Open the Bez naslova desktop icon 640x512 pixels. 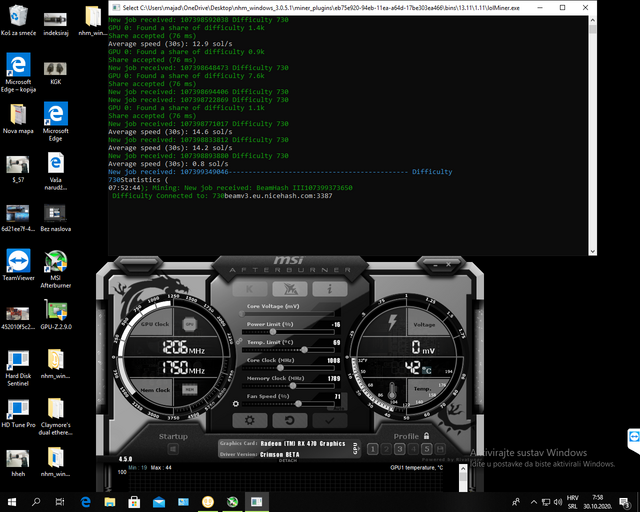pyautogui.click(x=56, y=218)
